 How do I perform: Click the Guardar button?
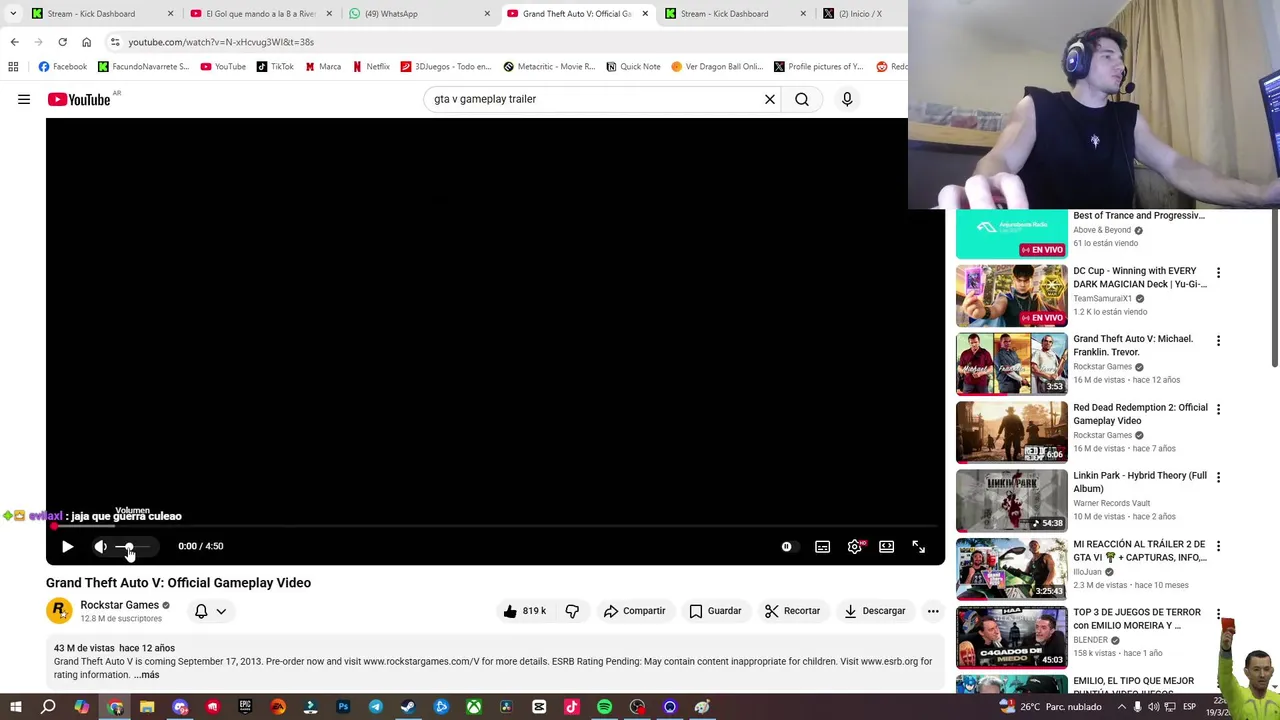coord(715,611)
